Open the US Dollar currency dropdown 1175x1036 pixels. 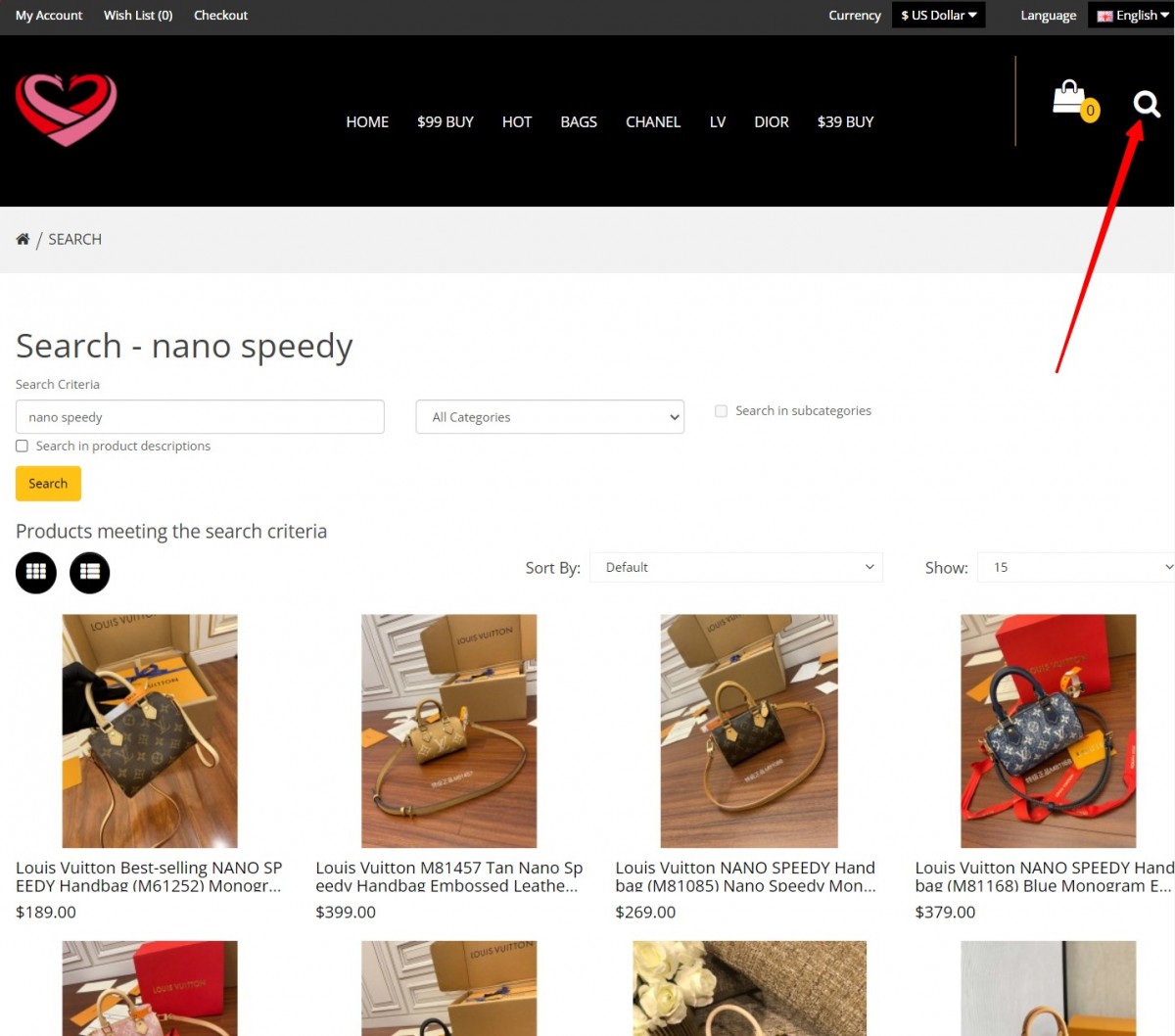click(x=938, y=15)
